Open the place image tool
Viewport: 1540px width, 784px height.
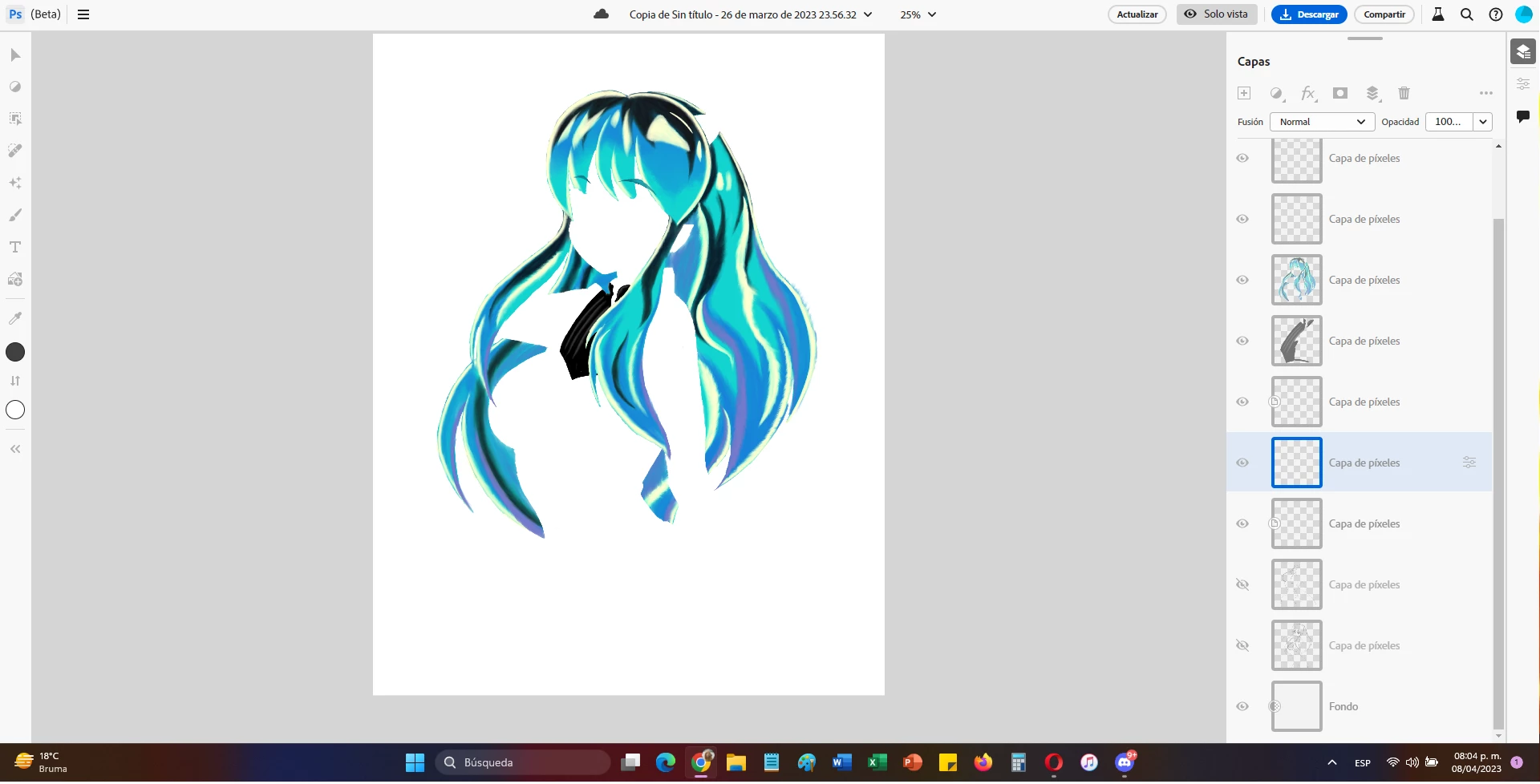[15, 279]
